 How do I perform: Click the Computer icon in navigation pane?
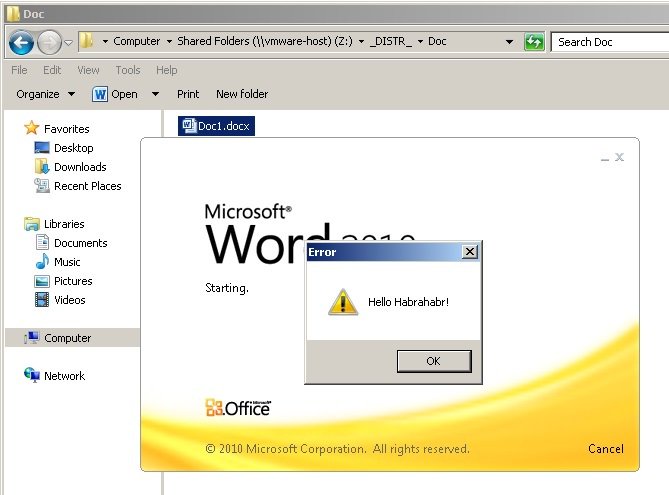pyautogui.click(x=32, y=338)
